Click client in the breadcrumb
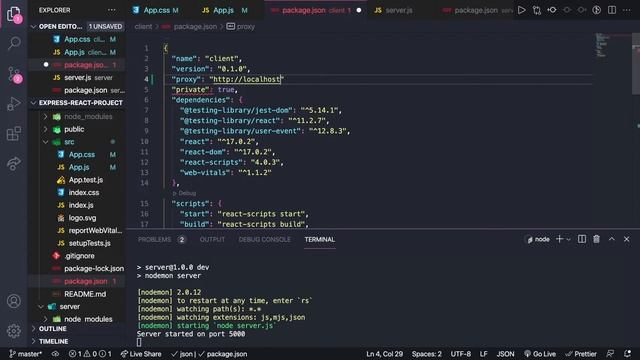The height and width of the screenshot is (360, 640). (x=143, y=27)
